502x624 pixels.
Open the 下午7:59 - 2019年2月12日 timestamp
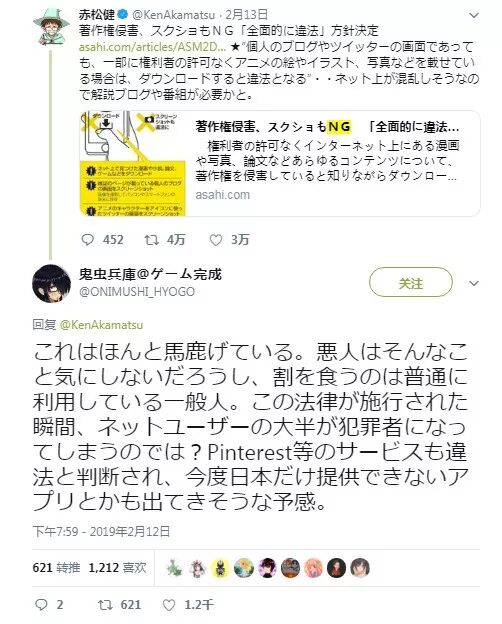coord(102,531)
